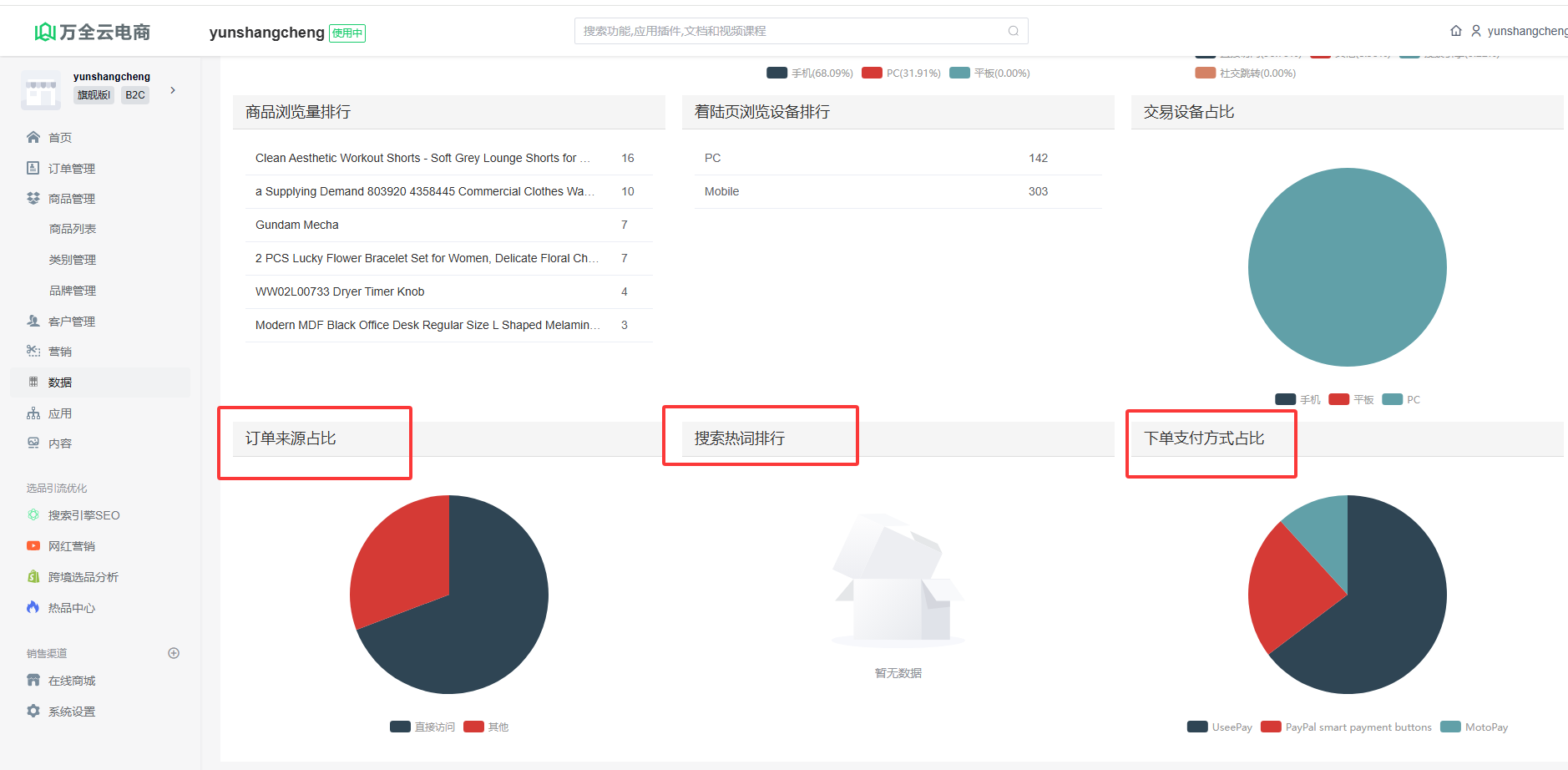Open the 品牌管理 submenu item
This screenshot has height=770, width=1568.
pos(73,291)
